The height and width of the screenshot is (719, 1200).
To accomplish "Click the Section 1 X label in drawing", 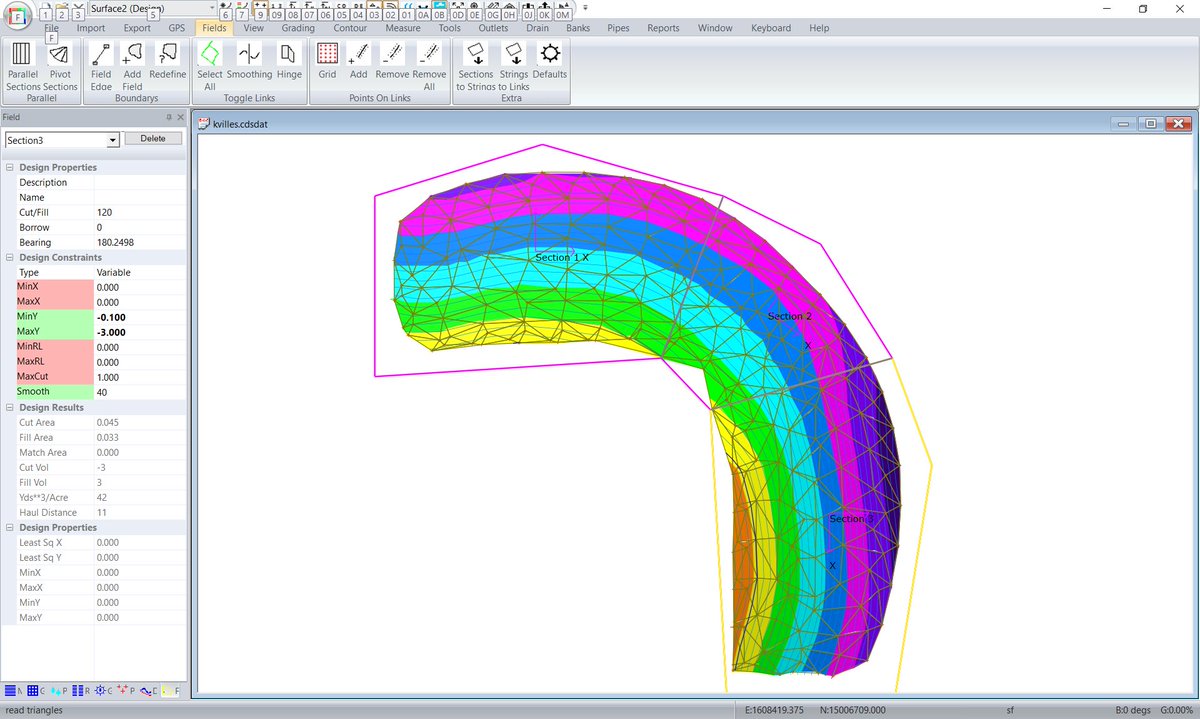I will [562, 258].
